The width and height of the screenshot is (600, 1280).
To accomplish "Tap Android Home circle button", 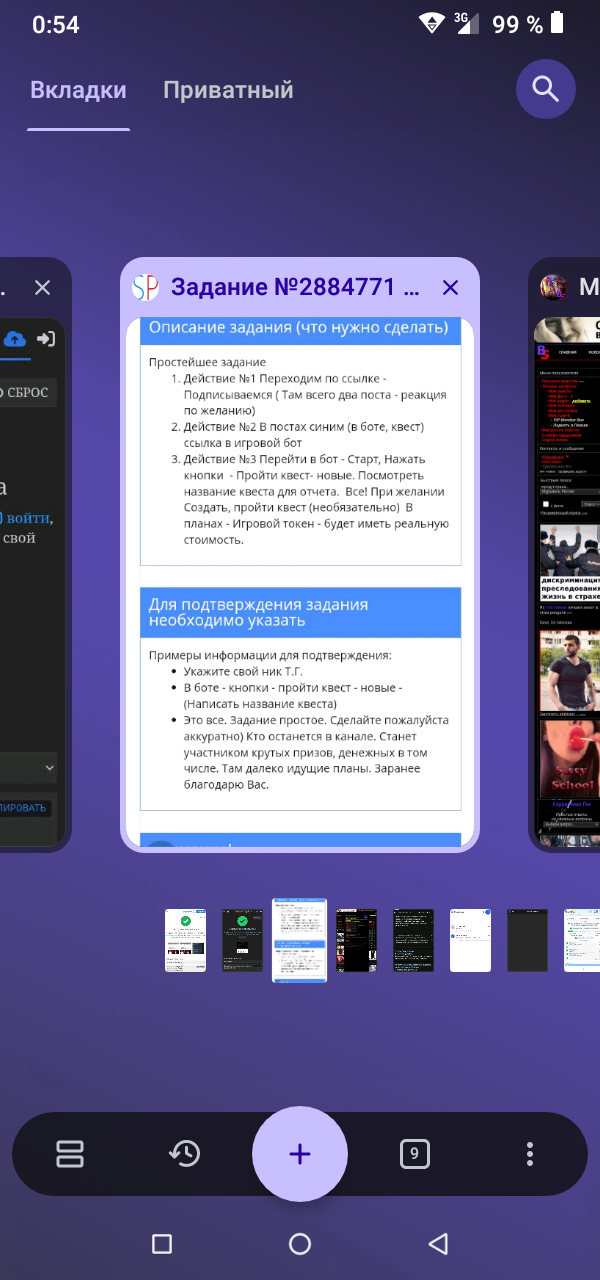I will click(x=300, y=1243).
